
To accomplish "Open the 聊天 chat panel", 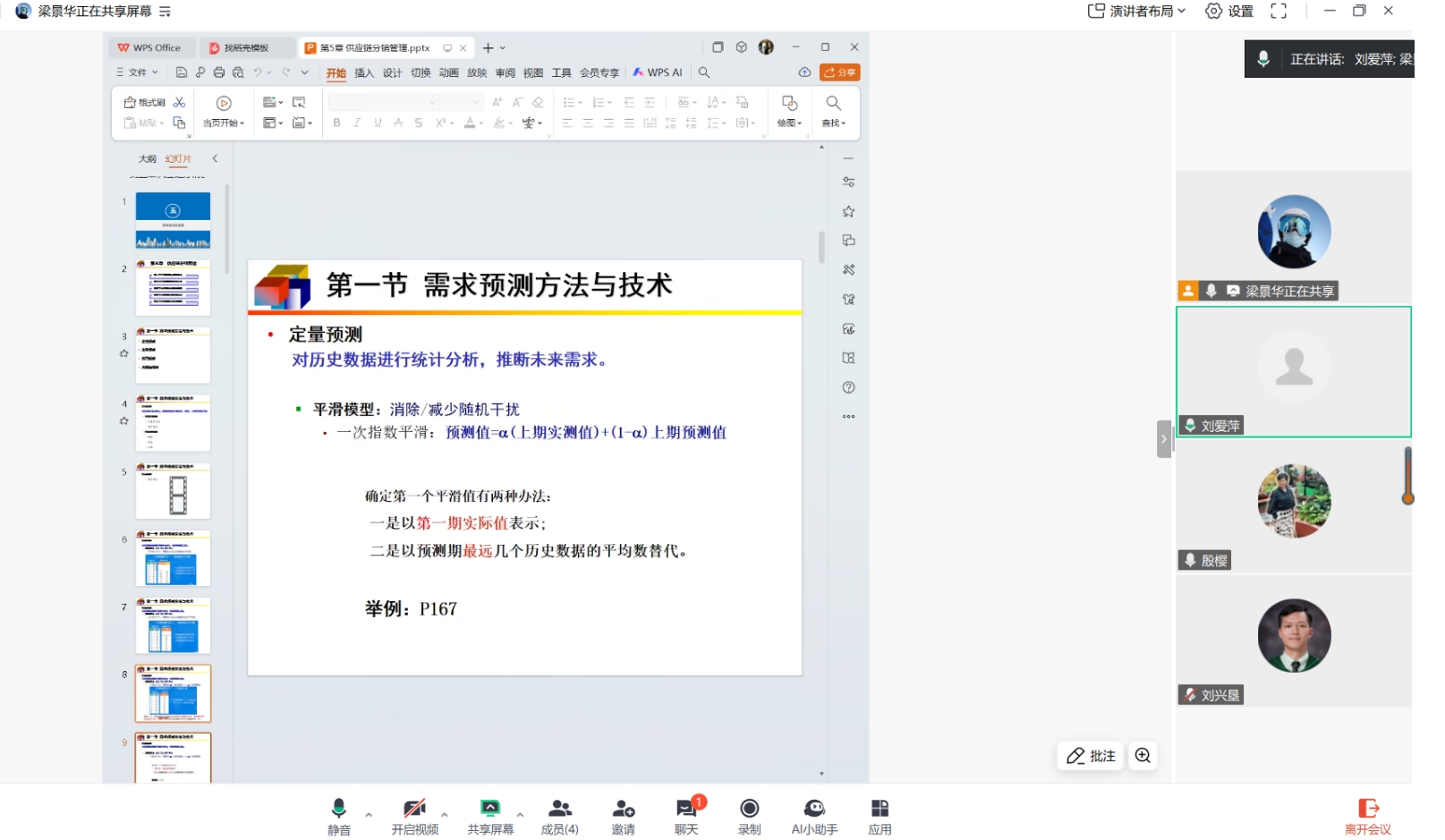I will click(x=685, y=810).
